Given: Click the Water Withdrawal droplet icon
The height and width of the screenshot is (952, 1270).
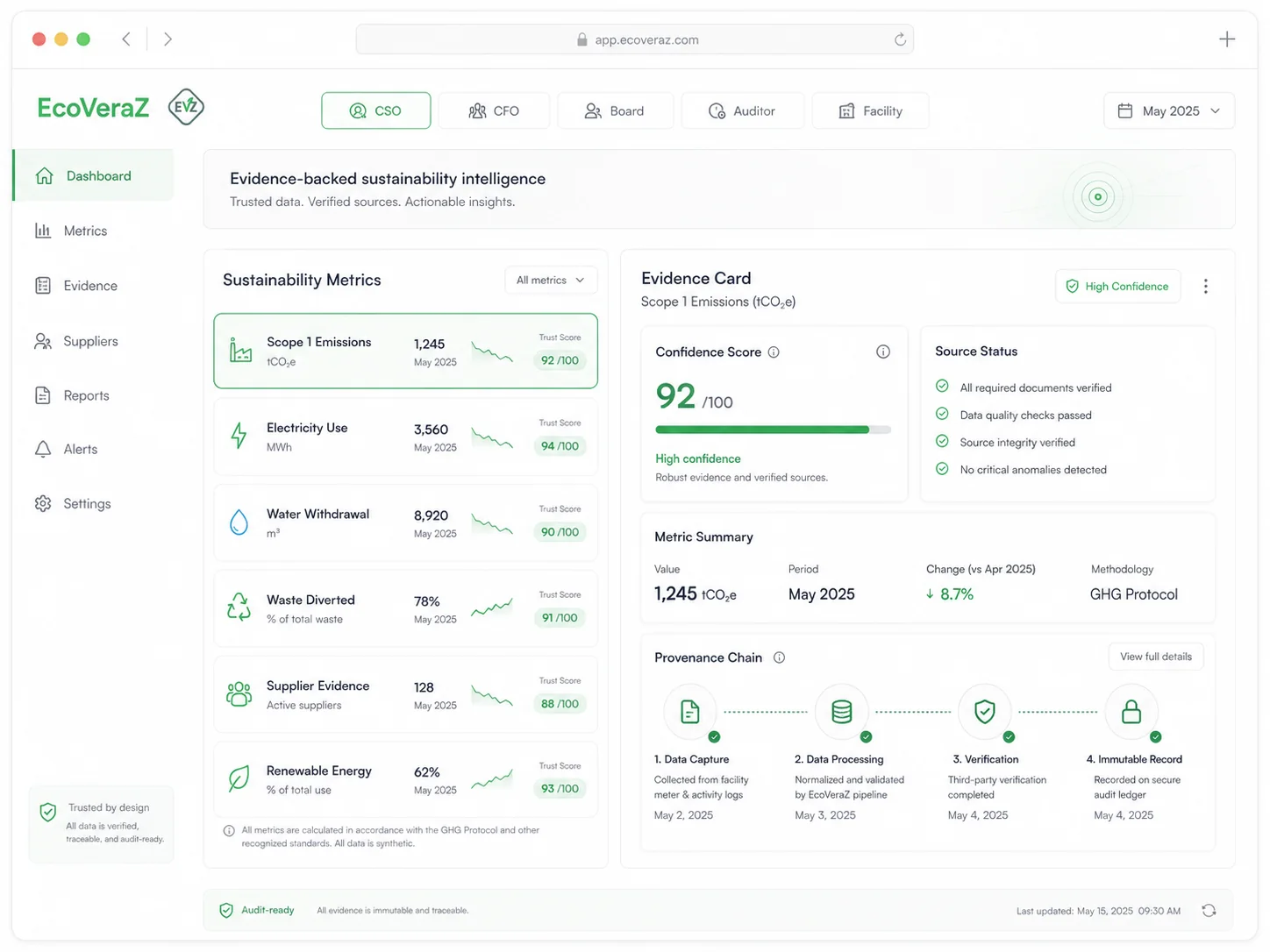Looking at the screenshot, I should [239, 522].
